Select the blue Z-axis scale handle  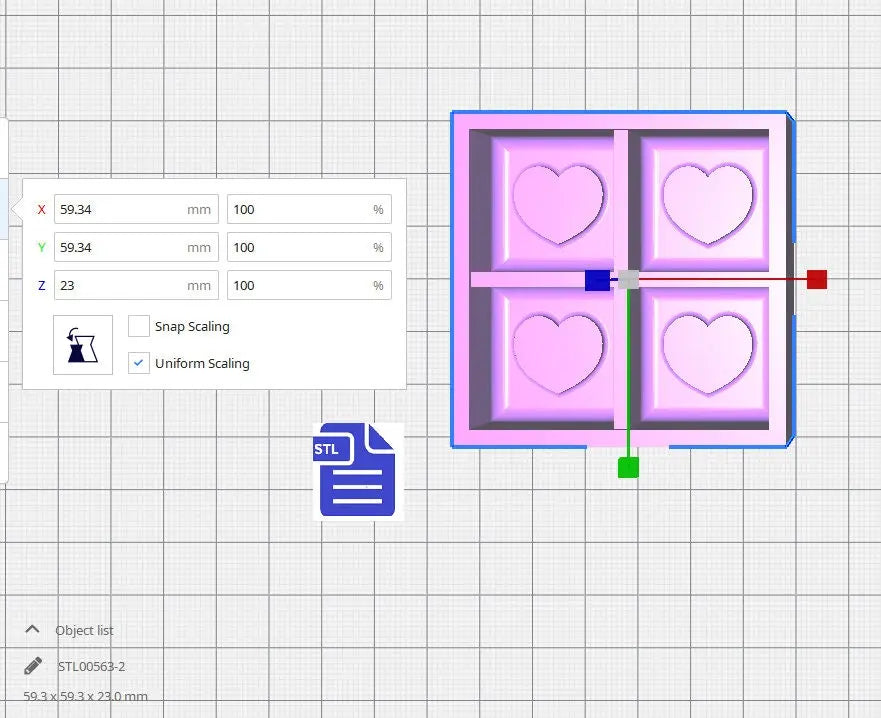(597, 280)
